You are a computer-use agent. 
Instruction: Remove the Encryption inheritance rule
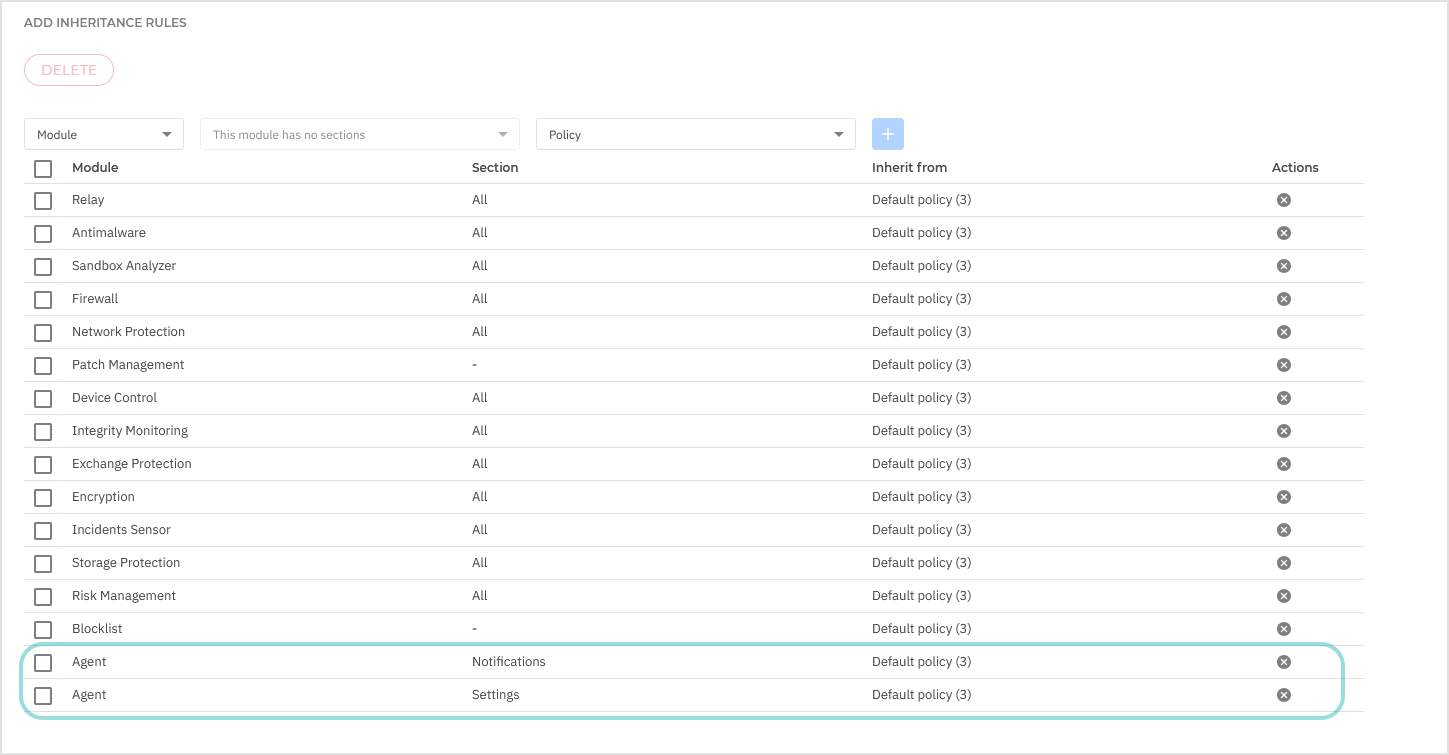(x=1284, y=497)
